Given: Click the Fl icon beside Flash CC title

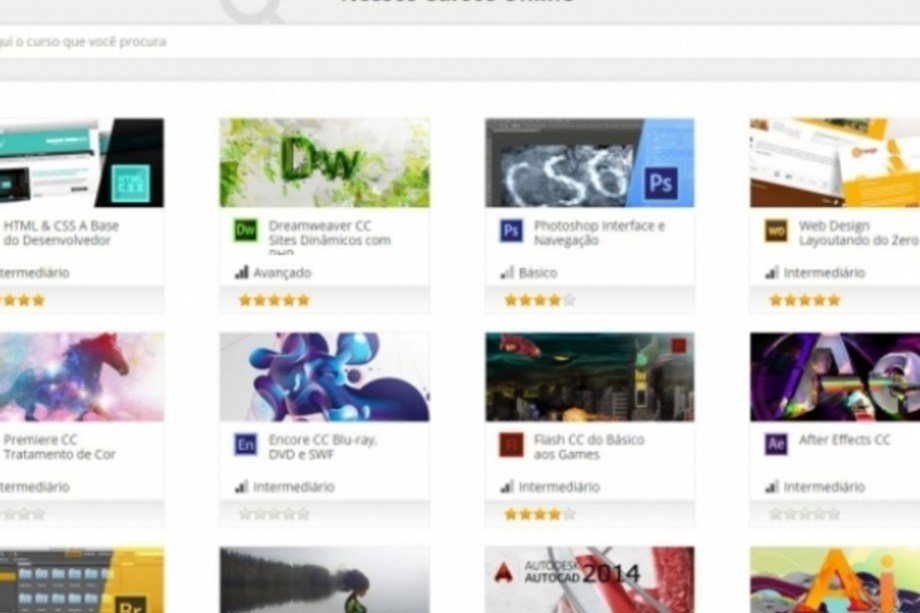Looking at the screenshot, I should (510, 445).
